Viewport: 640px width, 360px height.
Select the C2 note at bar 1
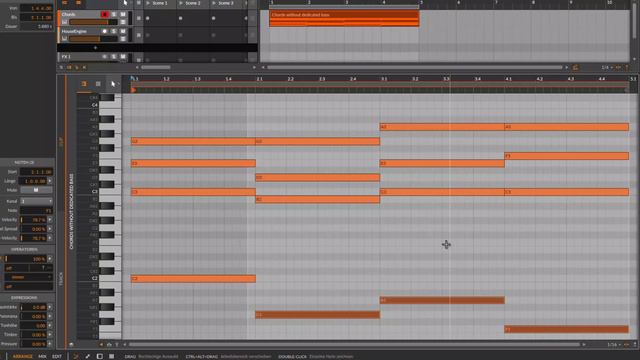coord(193,279)
